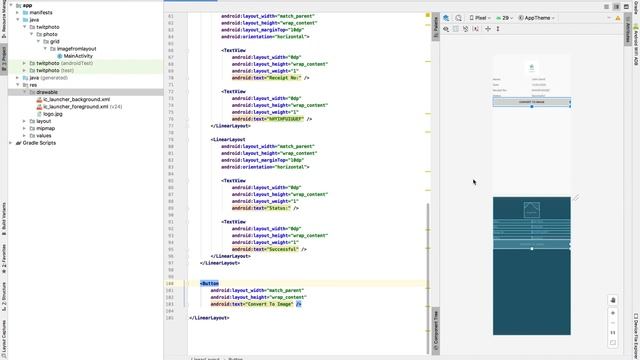The image size is (640, 360).
Task: Collapse the app module node
Action: pos(11,5)
